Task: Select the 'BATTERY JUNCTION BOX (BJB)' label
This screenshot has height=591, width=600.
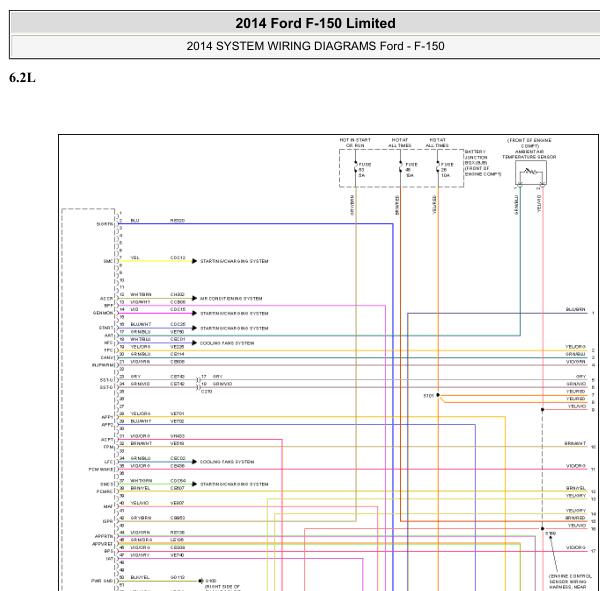Action: pyautogui.click(x=476, y=157)
